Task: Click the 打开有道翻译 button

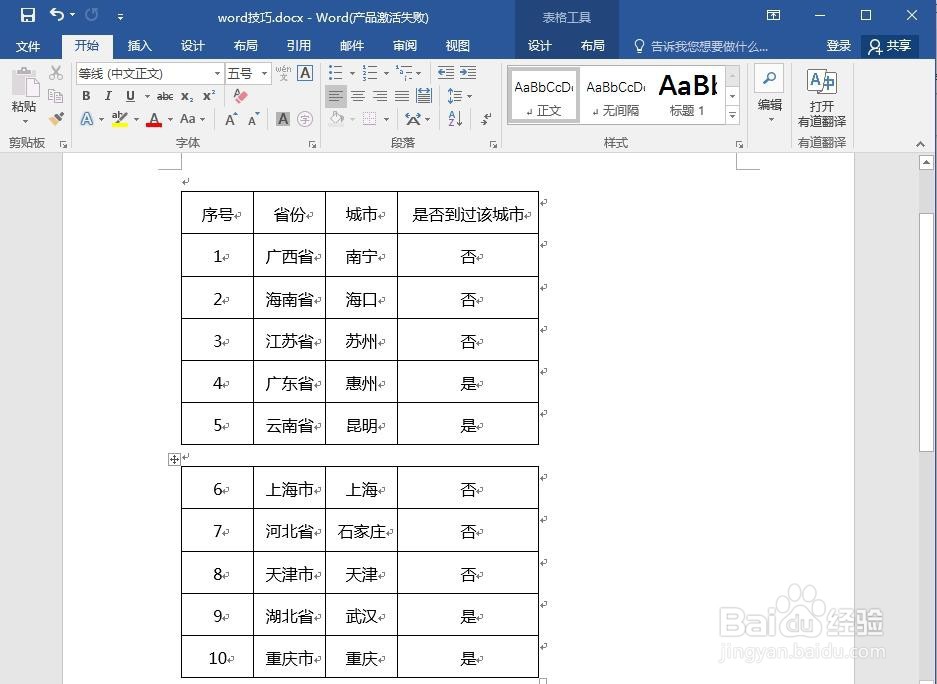Action: pos(822,95)
